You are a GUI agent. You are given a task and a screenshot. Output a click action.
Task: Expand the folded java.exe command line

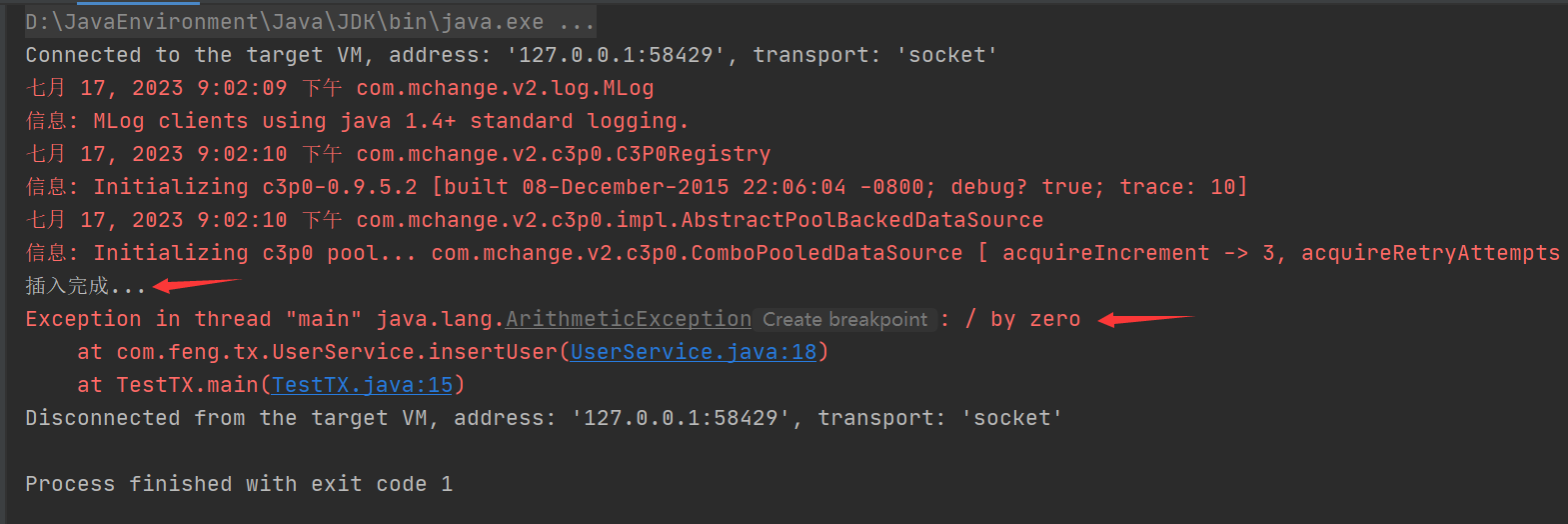pyautogui.click(x=577, y=22)
